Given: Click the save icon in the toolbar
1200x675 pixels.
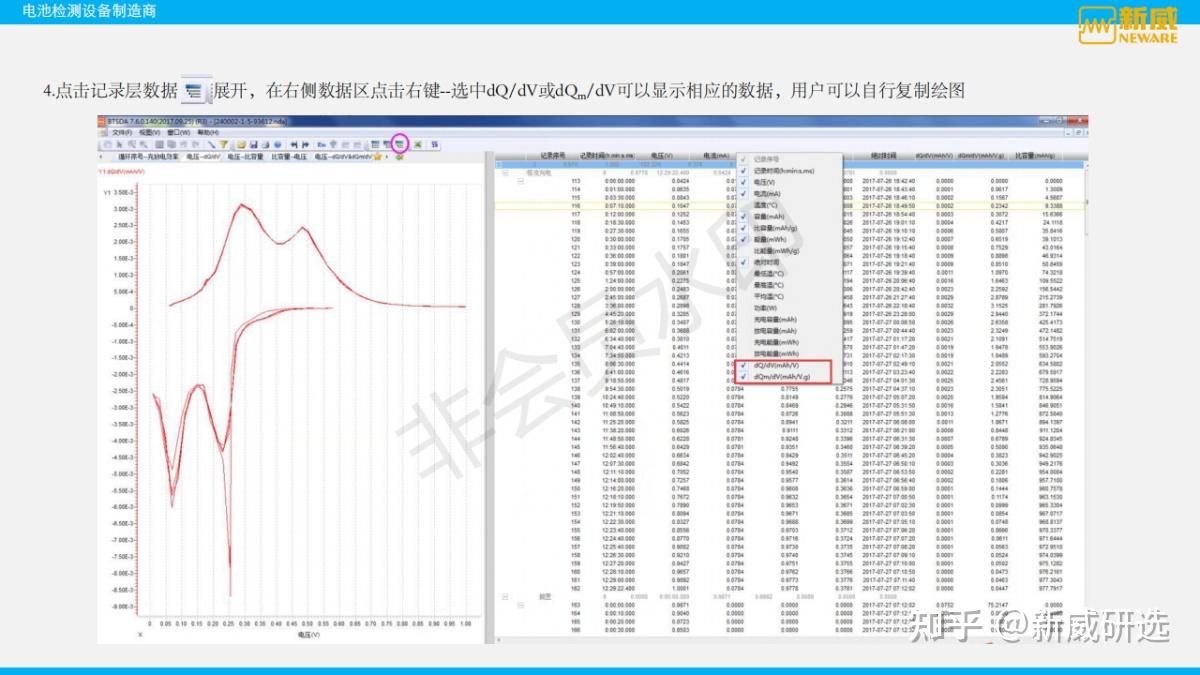Looking at the screenshot, I should point(254,144).
